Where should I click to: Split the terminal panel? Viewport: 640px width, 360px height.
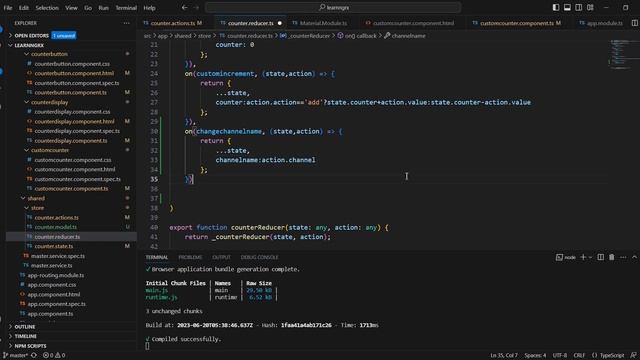pyautogui.click(x=600, y=257)
